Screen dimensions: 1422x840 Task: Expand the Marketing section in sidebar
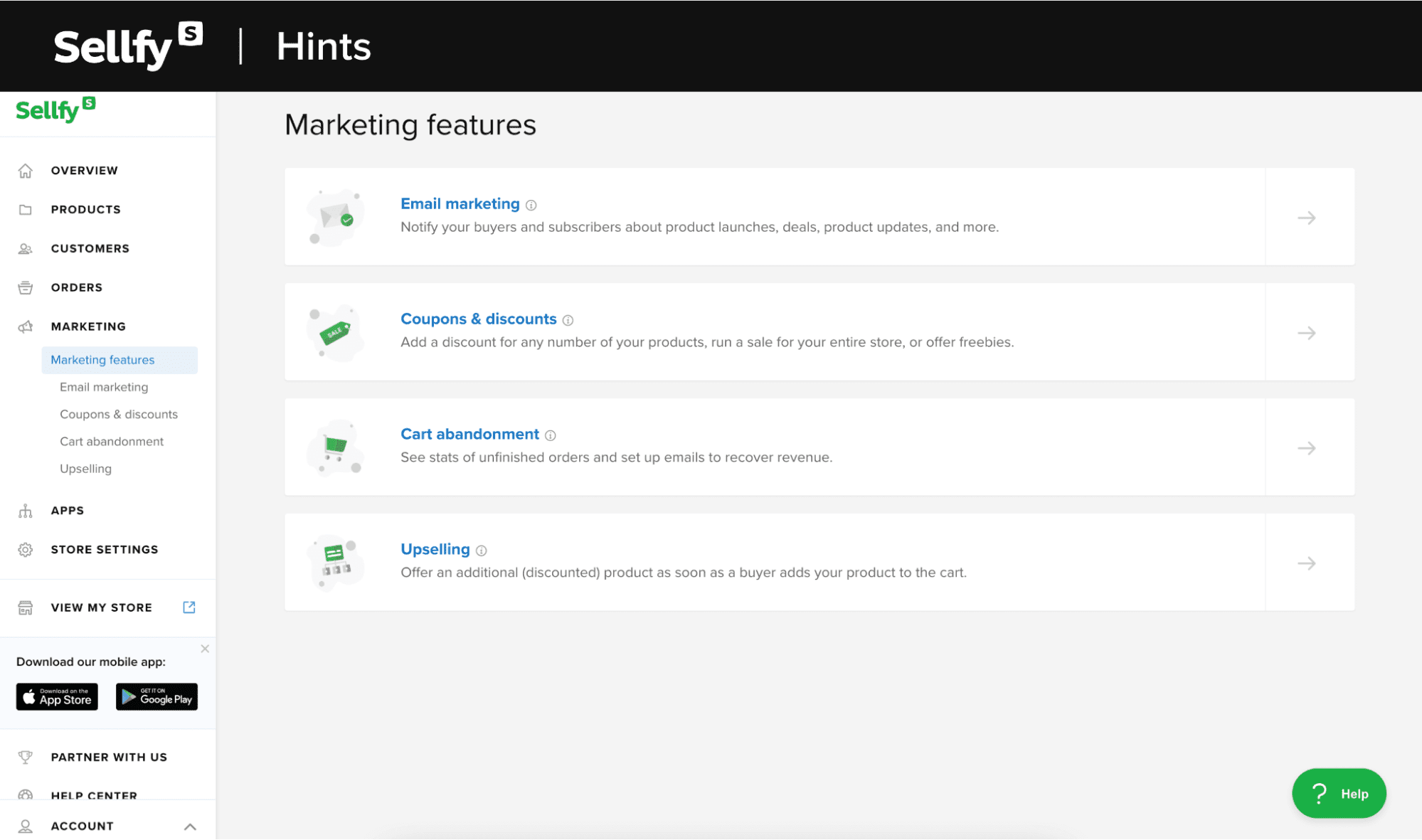[88, 326]
